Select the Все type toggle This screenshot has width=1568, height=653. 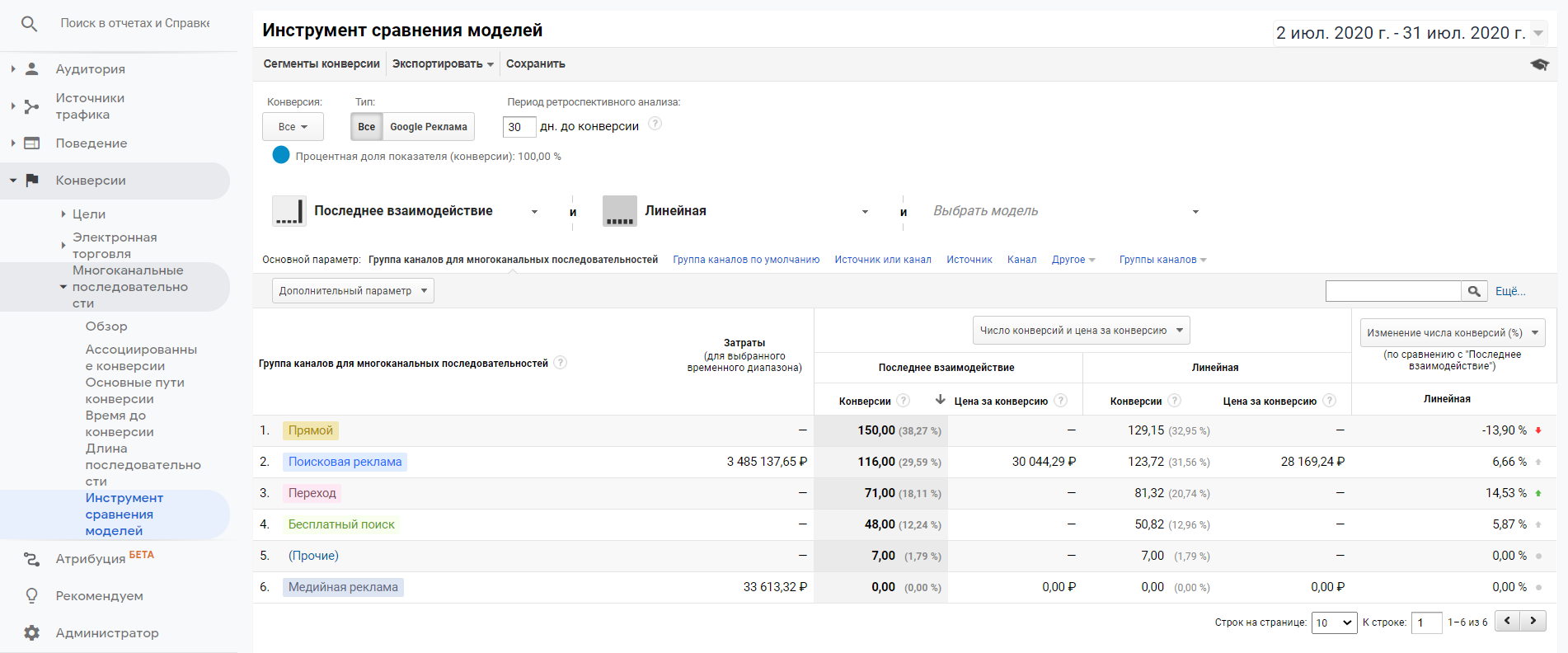367,127
